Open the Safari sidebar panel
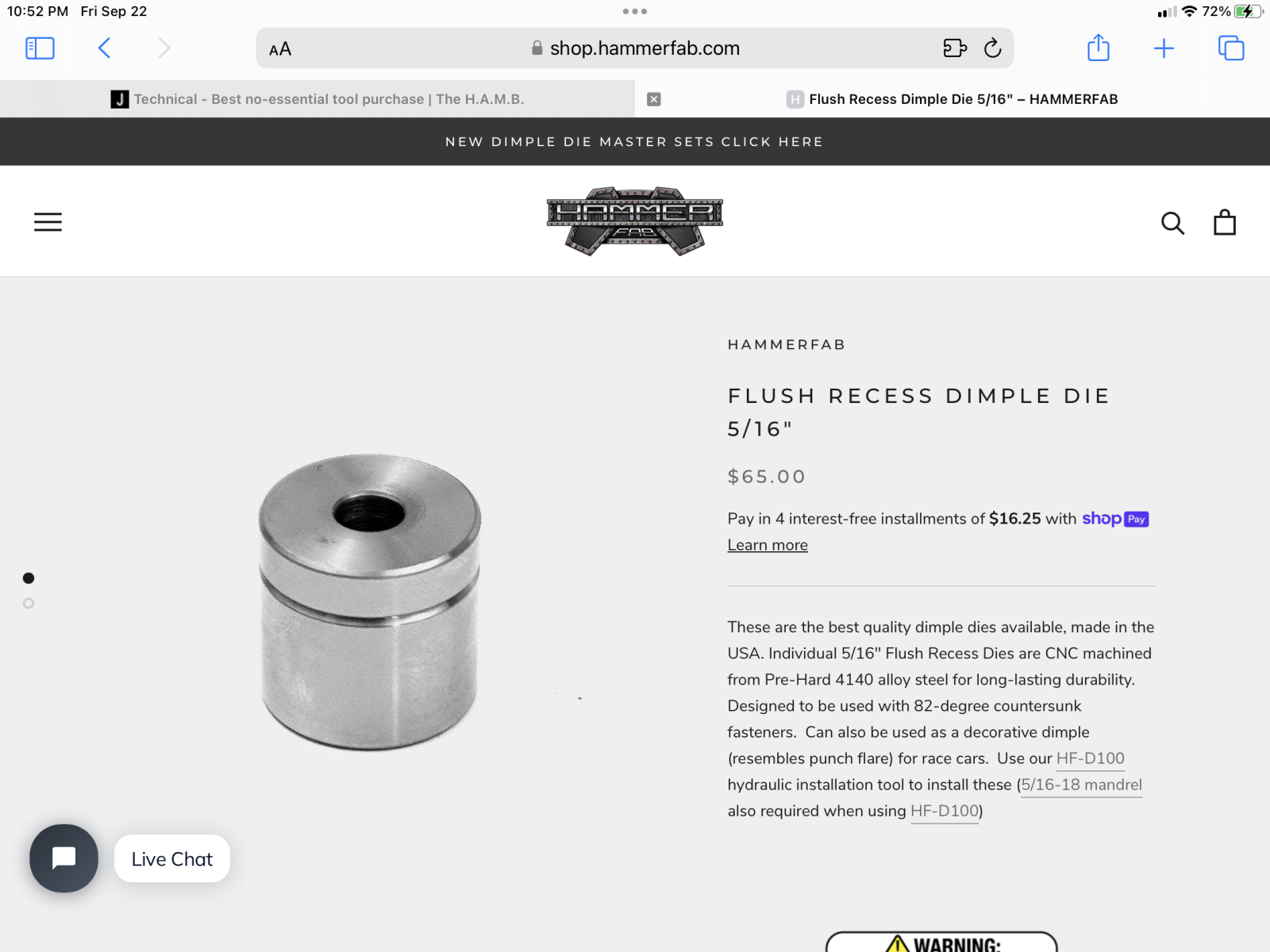 click(x=40, y=48)
